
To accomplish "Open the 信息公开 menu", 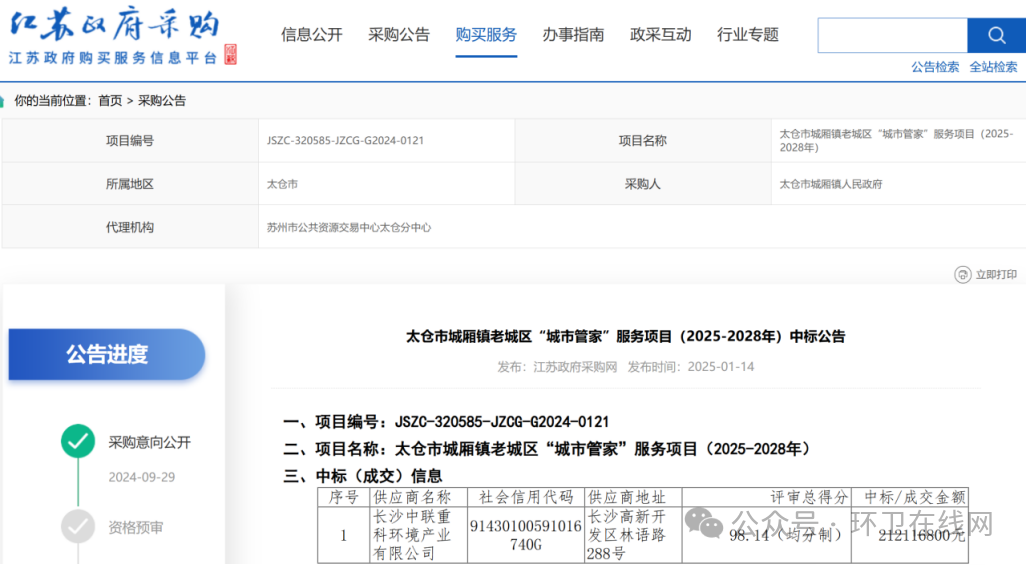I will 311,35.
